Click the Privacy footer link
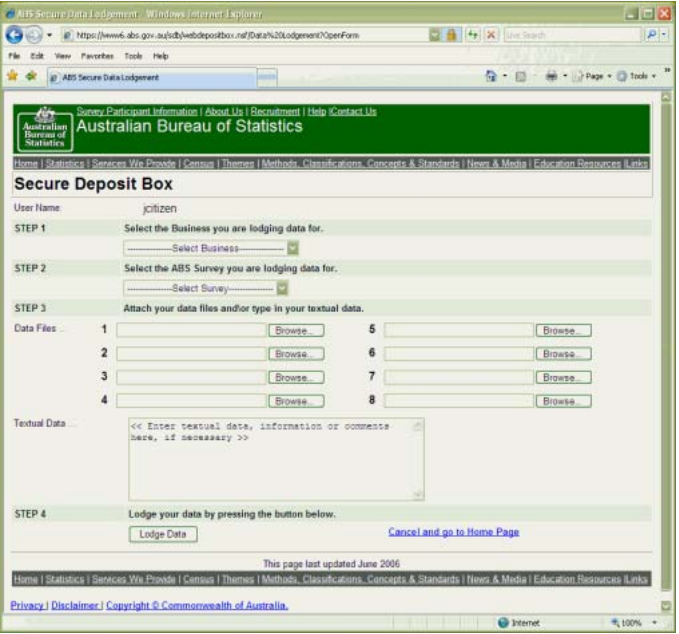The height and width of the screenshot is (634, 679). point(27,605)
